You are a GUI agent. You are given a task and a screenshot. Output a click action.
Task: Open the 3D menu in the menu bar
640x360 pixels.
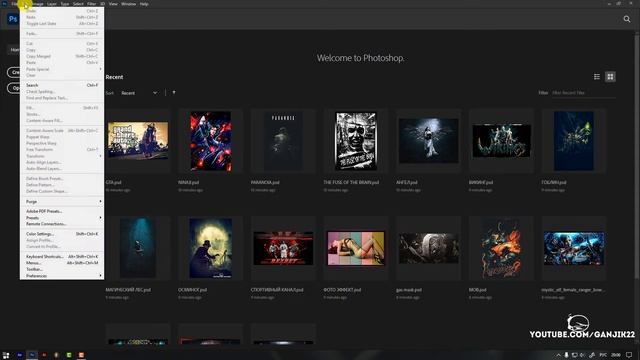click(103, 4)
